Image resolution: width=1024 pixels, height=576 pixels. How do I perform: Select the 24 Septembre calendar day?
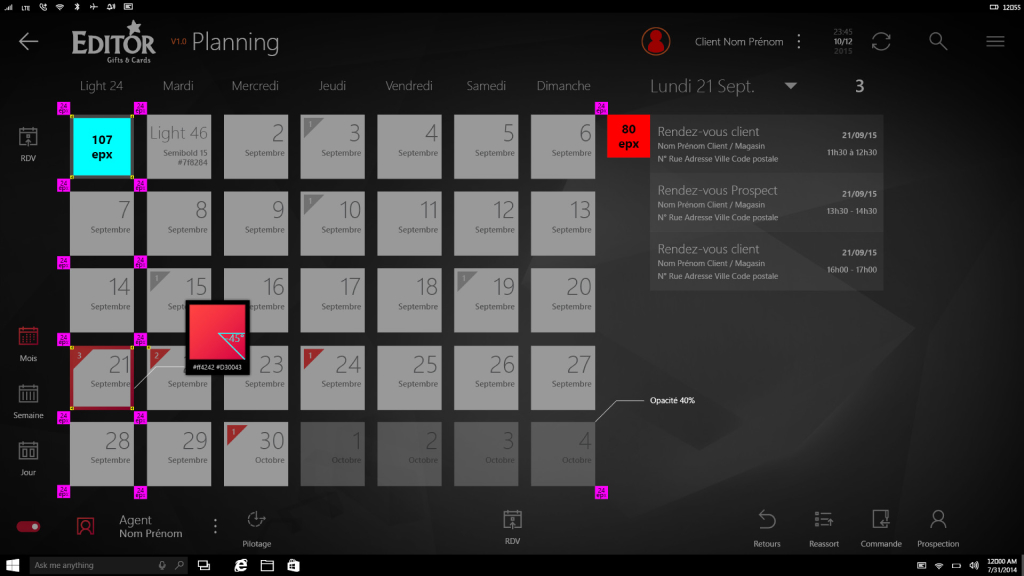(333, 377)
